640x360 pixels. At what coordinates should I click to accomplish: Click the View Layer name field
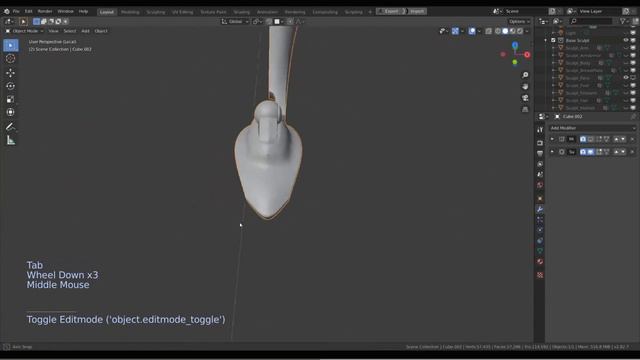pyautogui.click(x=599, y=11)
